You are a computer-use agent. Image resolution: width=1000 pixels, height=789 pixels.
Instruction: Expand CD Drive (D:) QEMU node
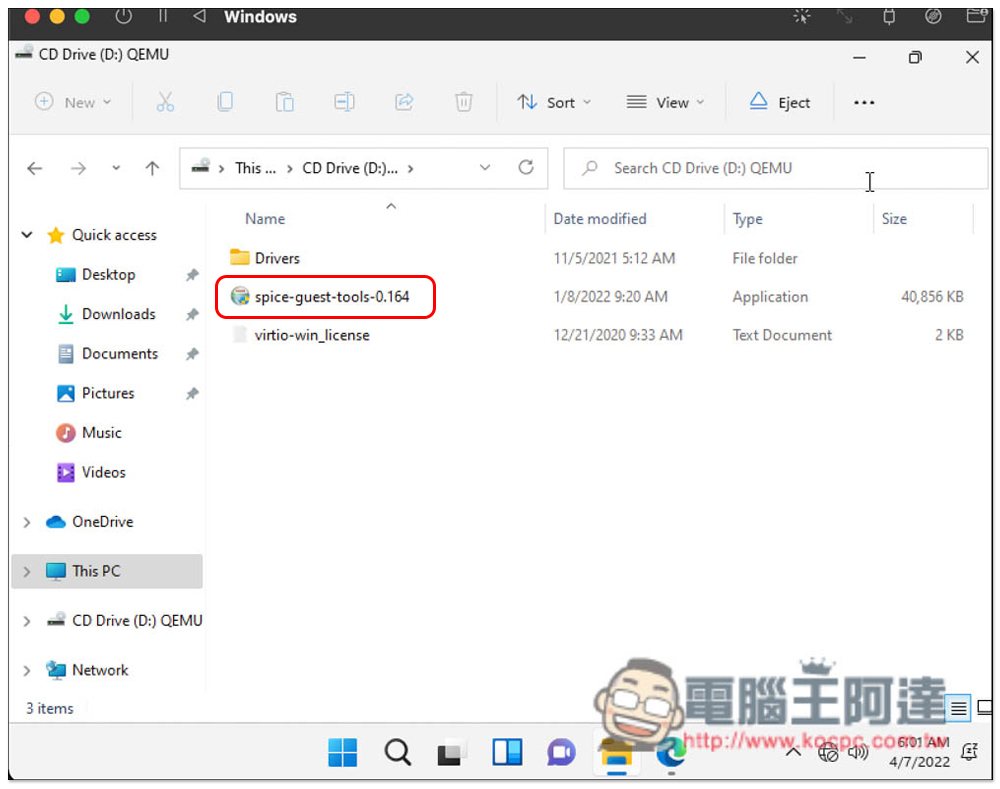coord(27,621)
